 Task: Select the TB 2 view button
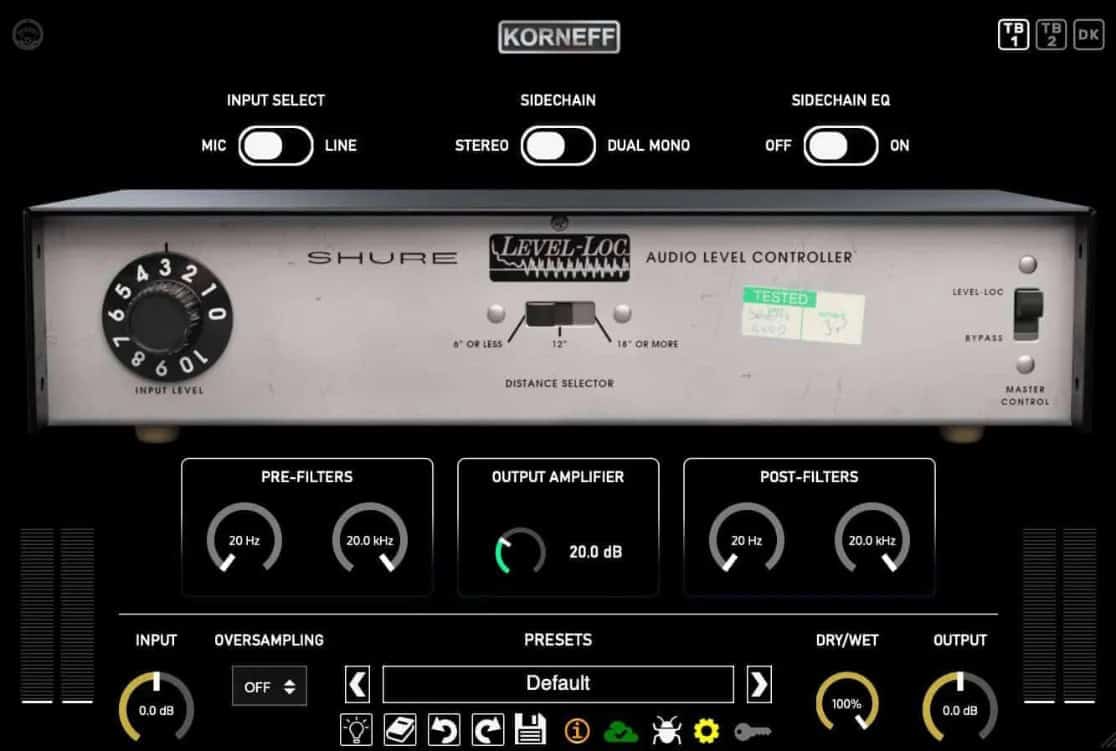tap(1051, 34)
